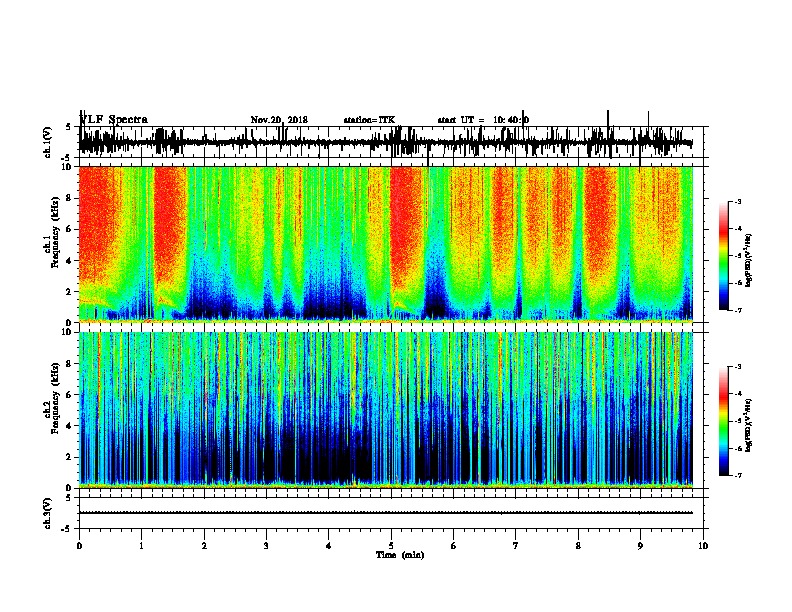Click the ch.1 voltage waveform trace

386,142
